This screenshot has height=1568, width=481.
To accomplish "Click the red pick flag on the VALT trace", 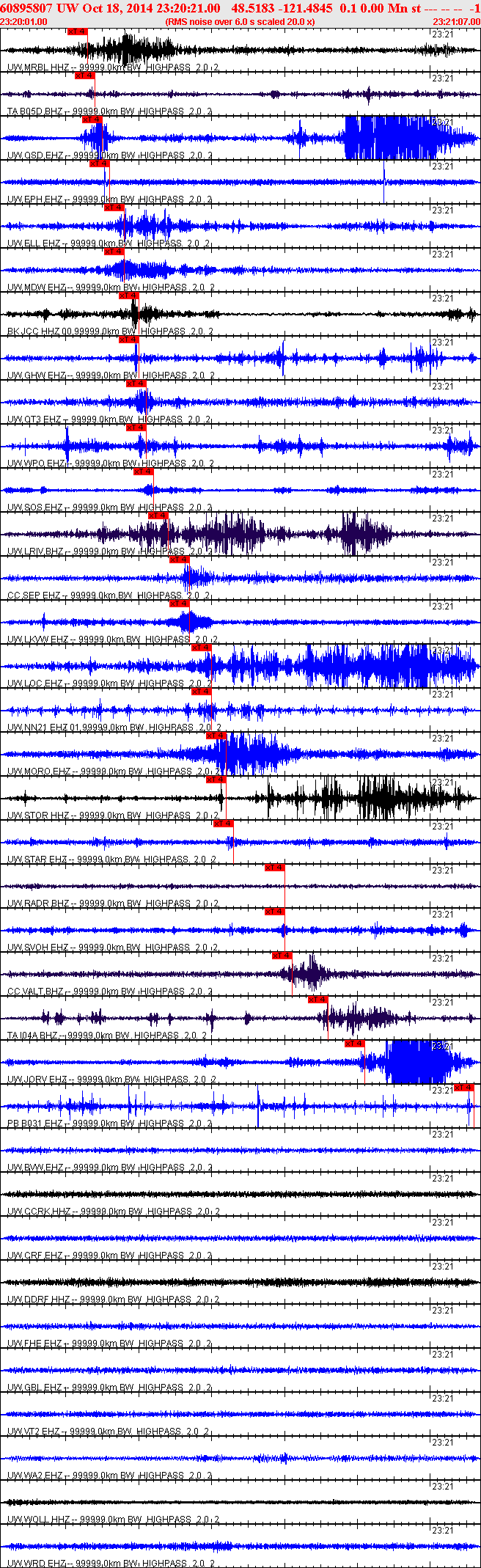I will (282, 956).
